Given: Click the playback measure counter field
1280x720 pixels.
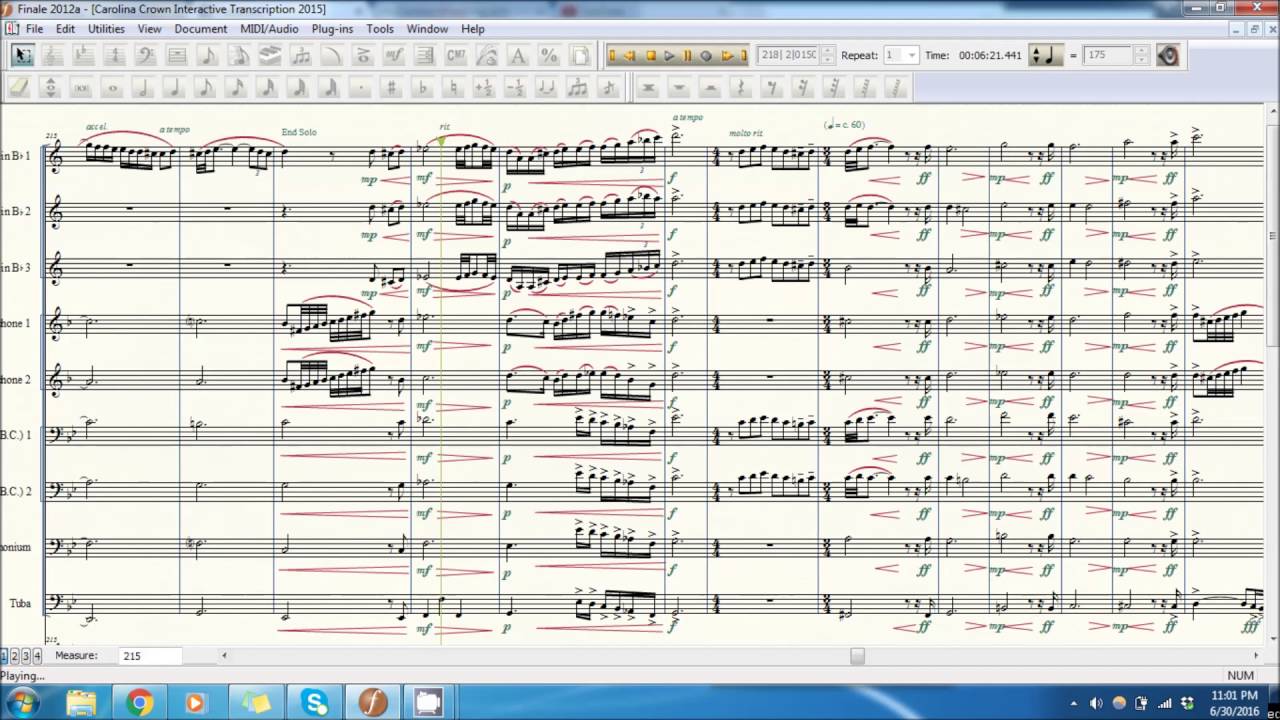Looking at the screenshot, I should [x=788, y=56].
